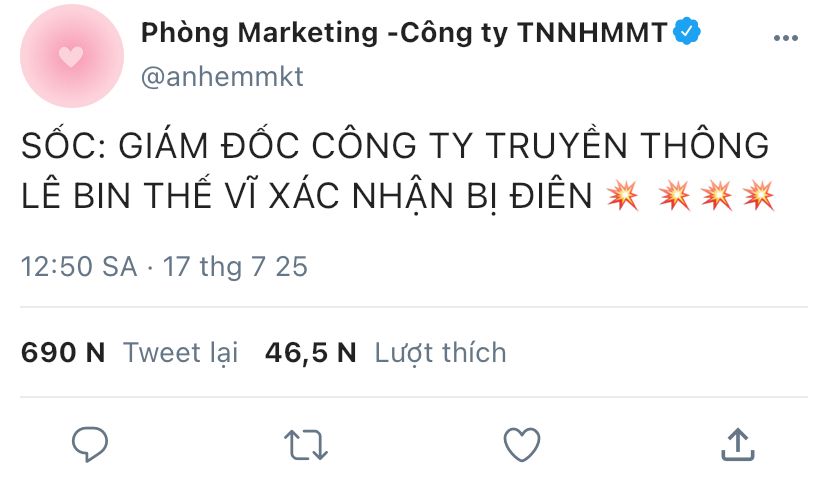Click tweet line LÊ BIN THẾ VĨ XÁC NHẬN
The width and height of the screenshot is (828, 488).
point(307,195)
